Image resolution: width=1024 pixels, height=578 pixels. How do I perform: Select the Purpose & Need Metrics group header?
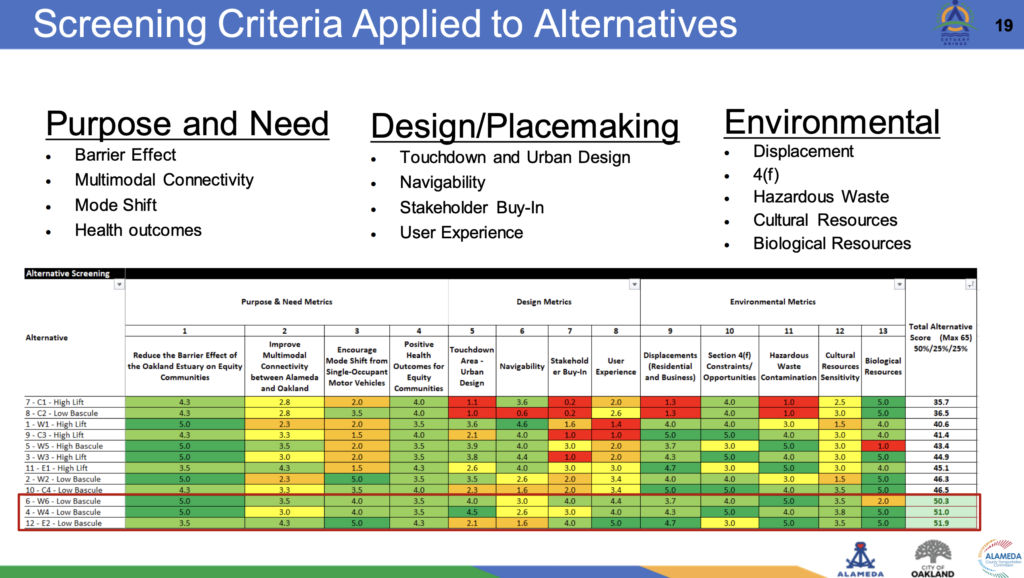tap(289, 302)
